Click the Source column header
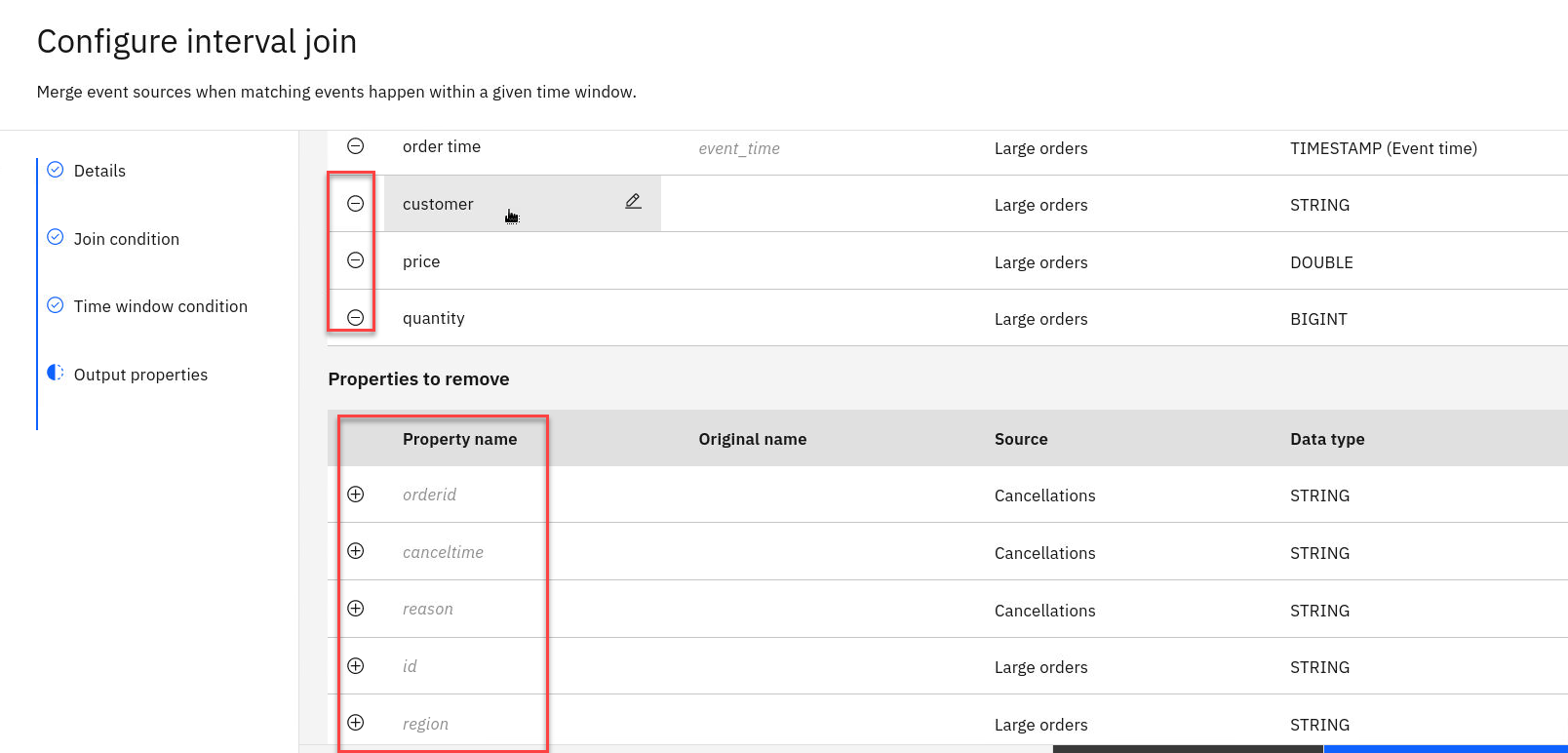Screen dimensions: 1568x753 click(1020, 439)
